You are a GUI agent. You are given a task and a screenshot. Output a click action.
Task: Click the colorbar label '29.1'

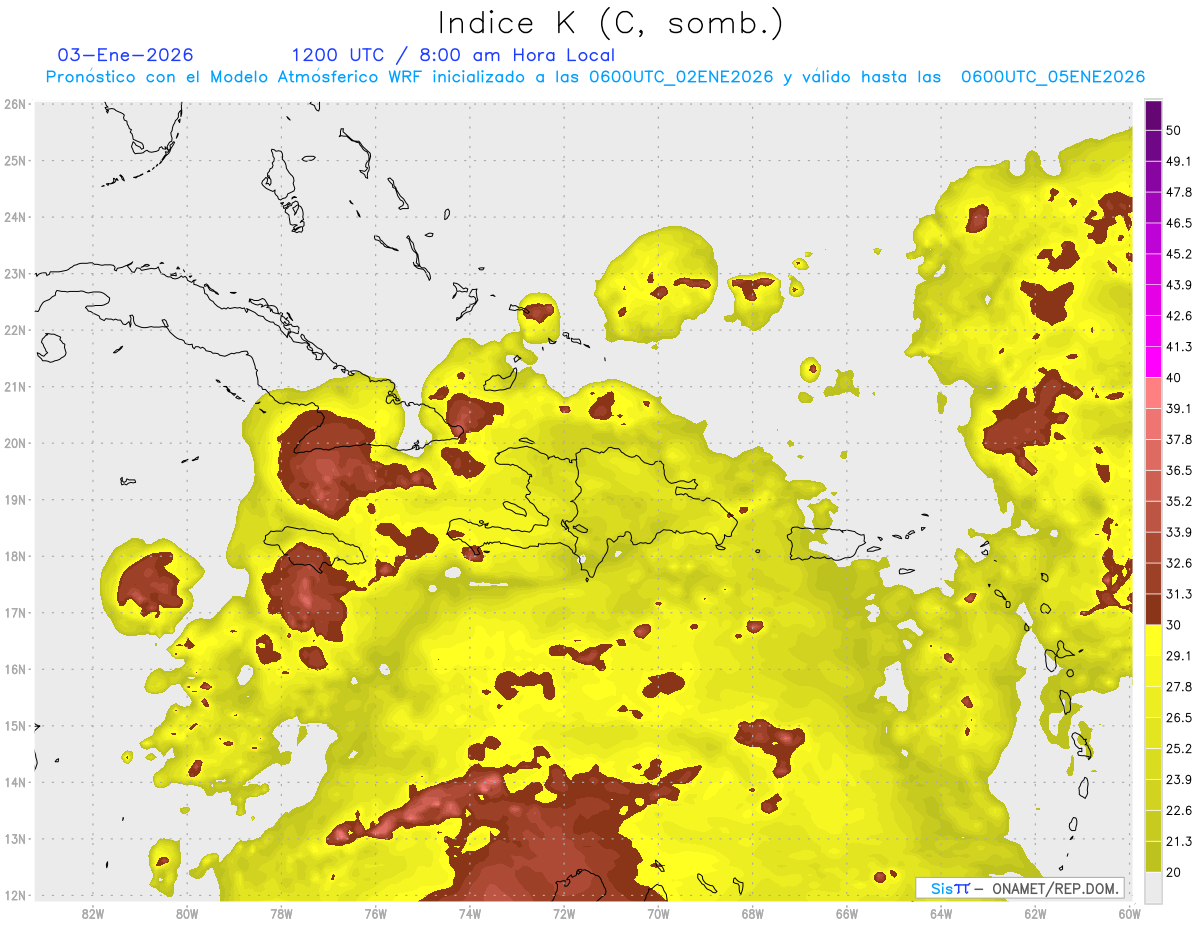tap(1178, 656)
